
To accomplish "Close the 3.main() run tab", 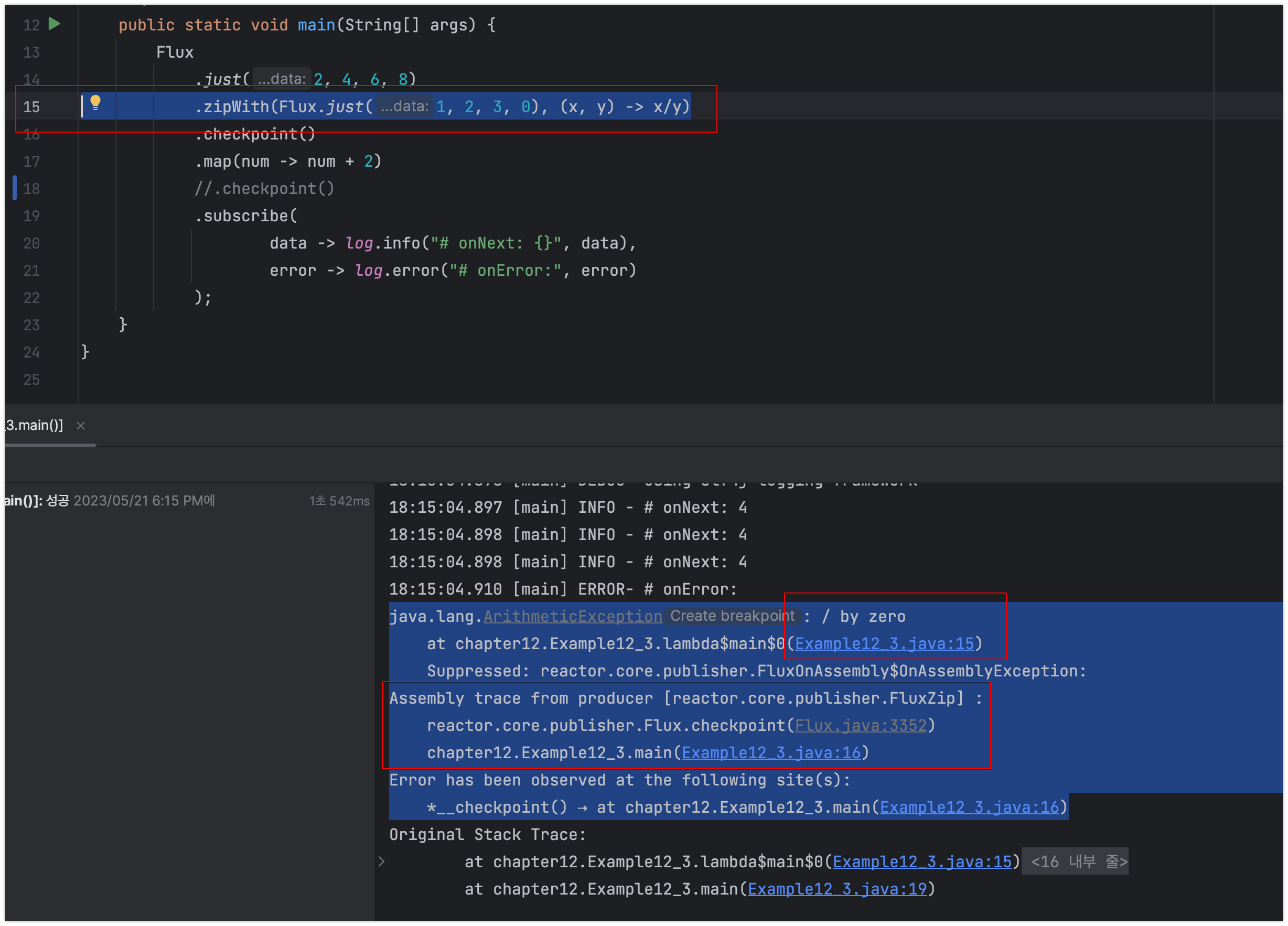I will click(81, 426).
